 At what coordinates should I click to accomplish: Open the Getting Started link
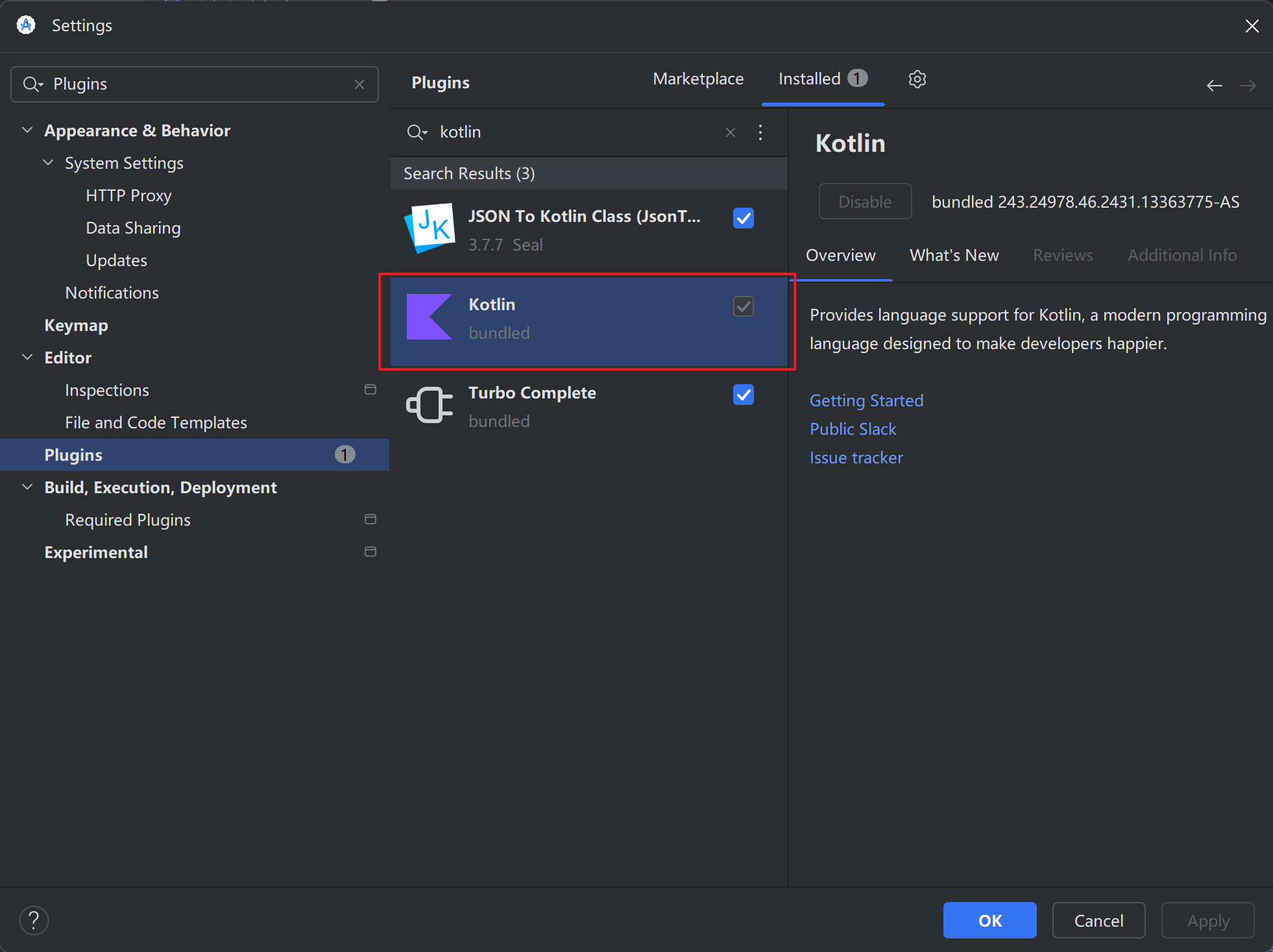coord(866,401)
